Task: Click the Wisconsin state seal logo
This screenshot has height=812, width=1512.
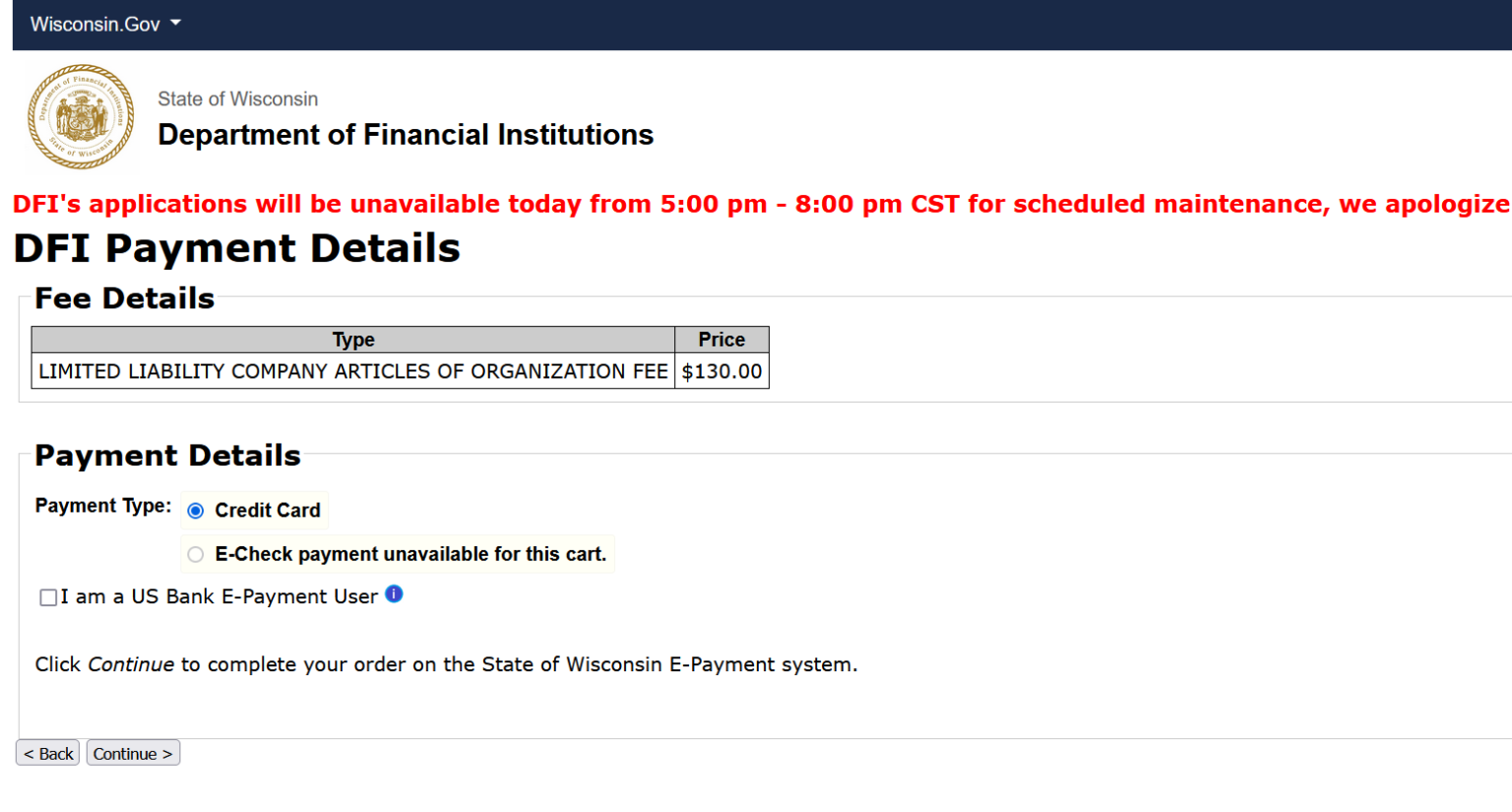Action: click(81, 117)
